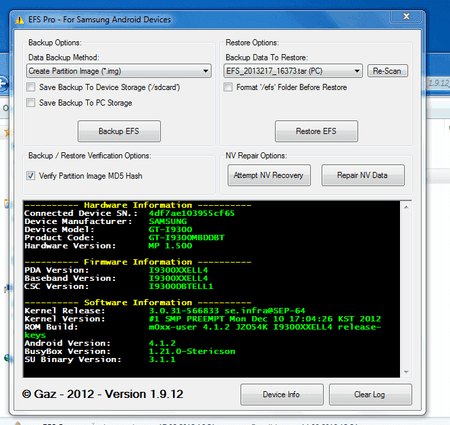The width and height of the screenshot is (450, 425).
Task: Open the Data Backup Method dropdown
Action: point(205,71)
